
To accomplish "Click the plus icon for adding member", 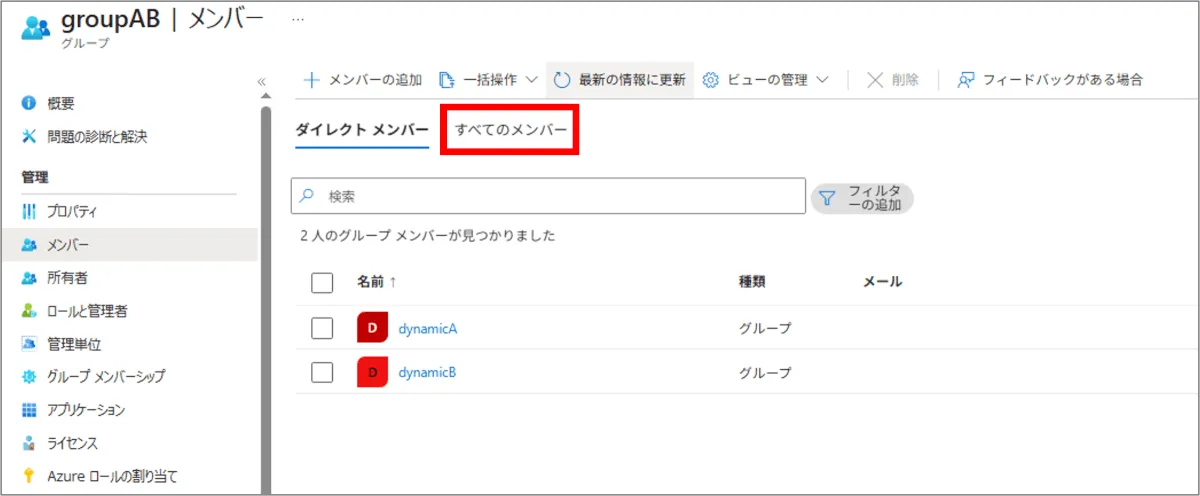I will 312,80.
